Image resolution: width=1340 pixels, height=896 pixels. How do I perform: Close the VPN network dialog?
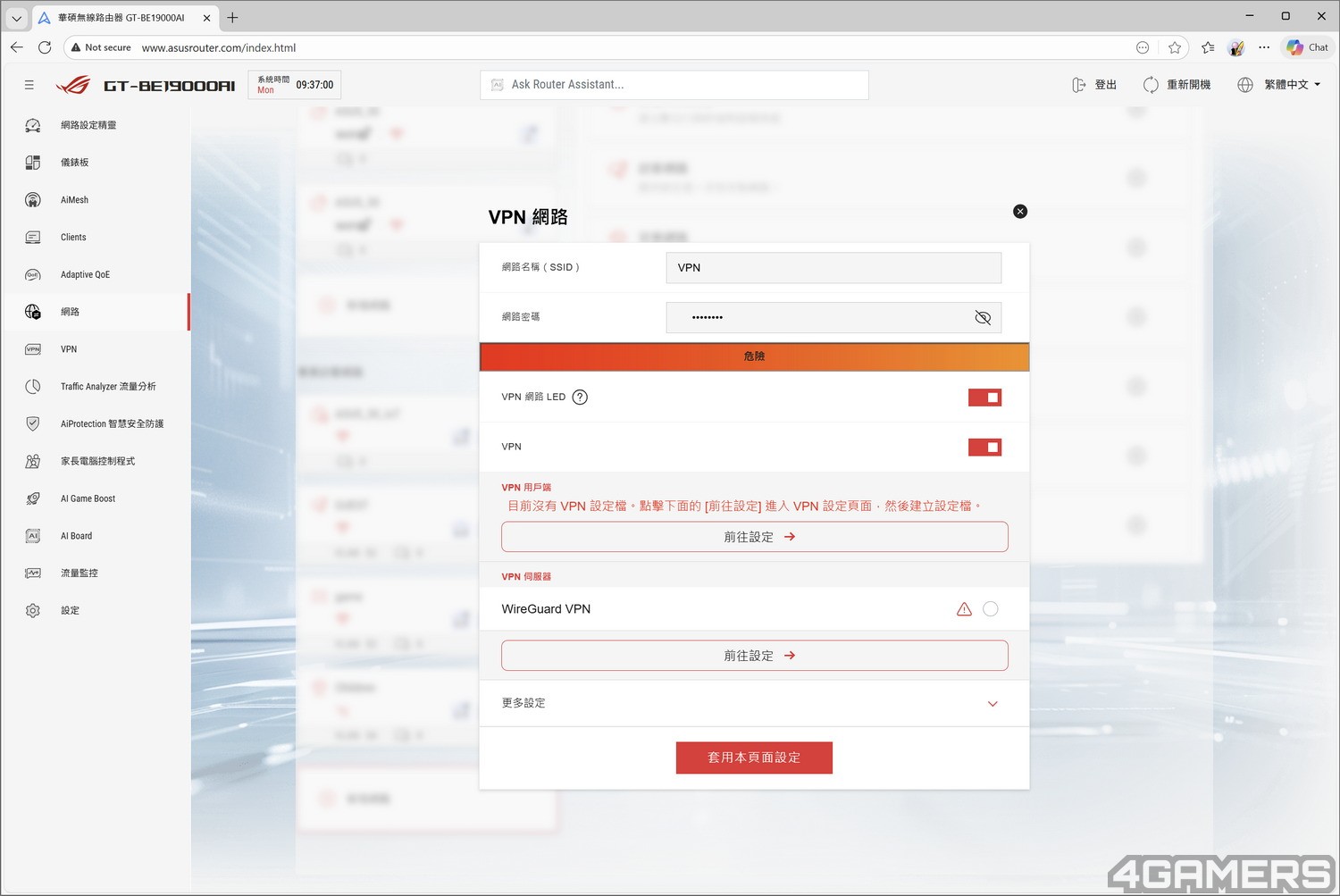point(1020,212)
